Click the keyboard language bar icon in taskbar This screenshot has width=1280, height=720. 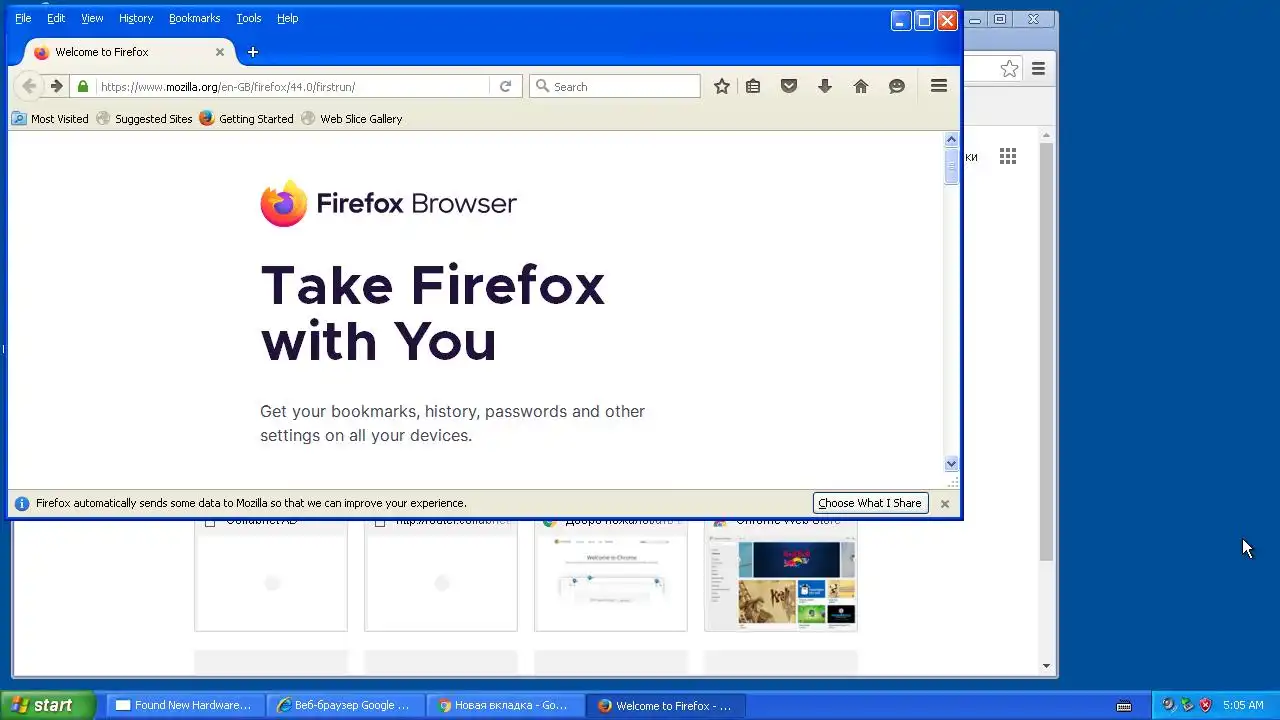pos(1124,706)
